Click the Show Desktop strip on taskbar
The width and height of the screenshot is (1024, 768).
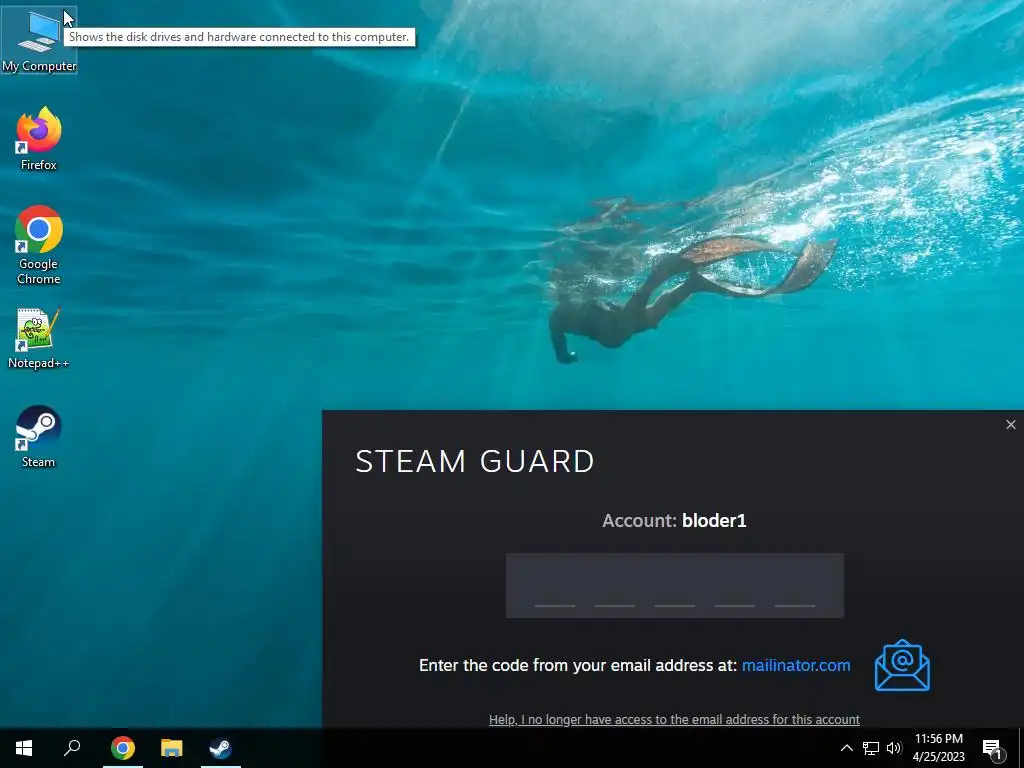(1021, 748)
